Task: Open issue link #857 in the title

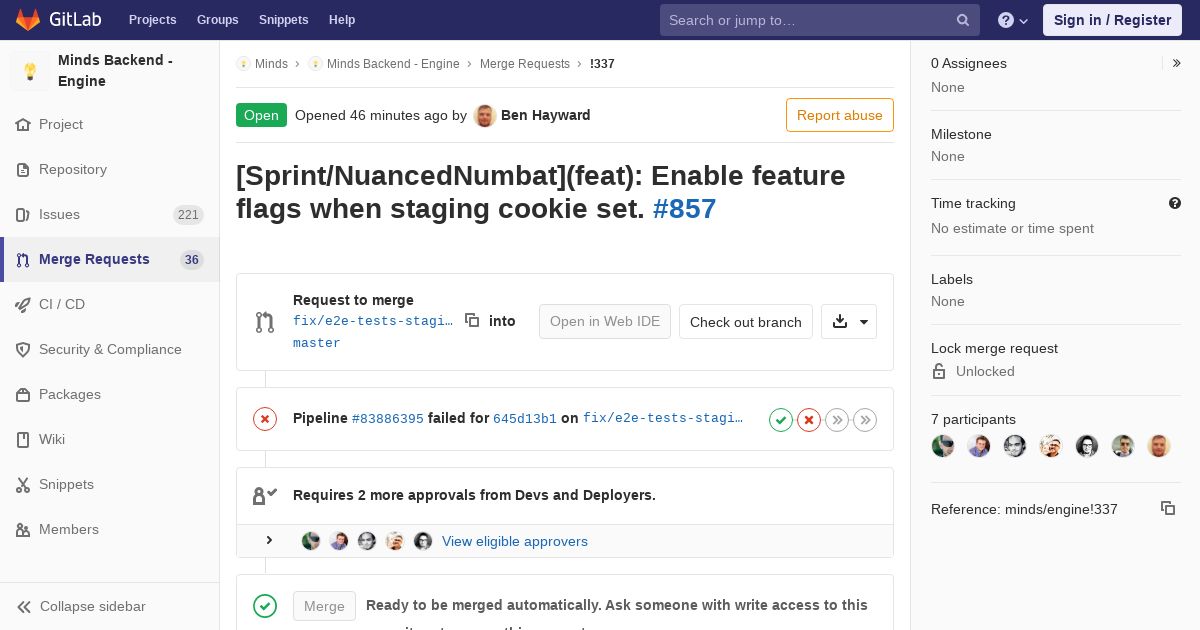Action: point(685,209)
